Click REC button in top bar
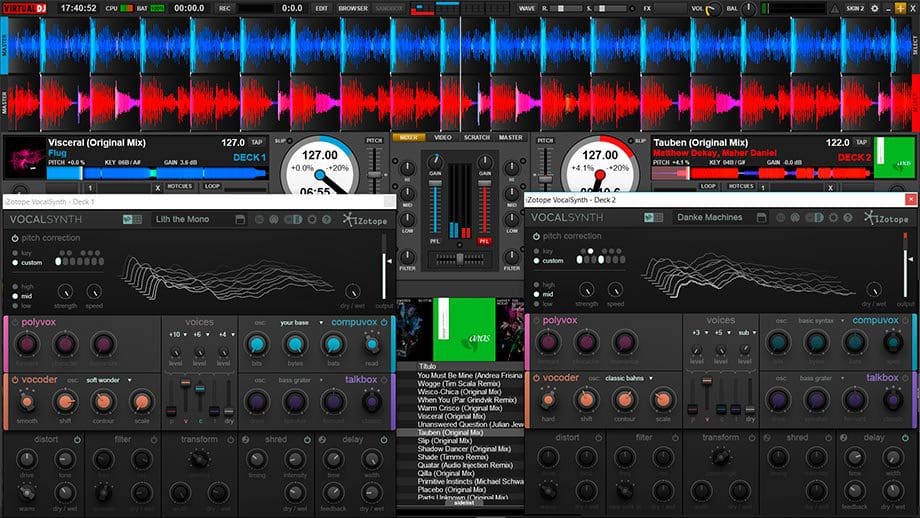The image size is (920, 518). pyautogui.click(x=225, y=8)
